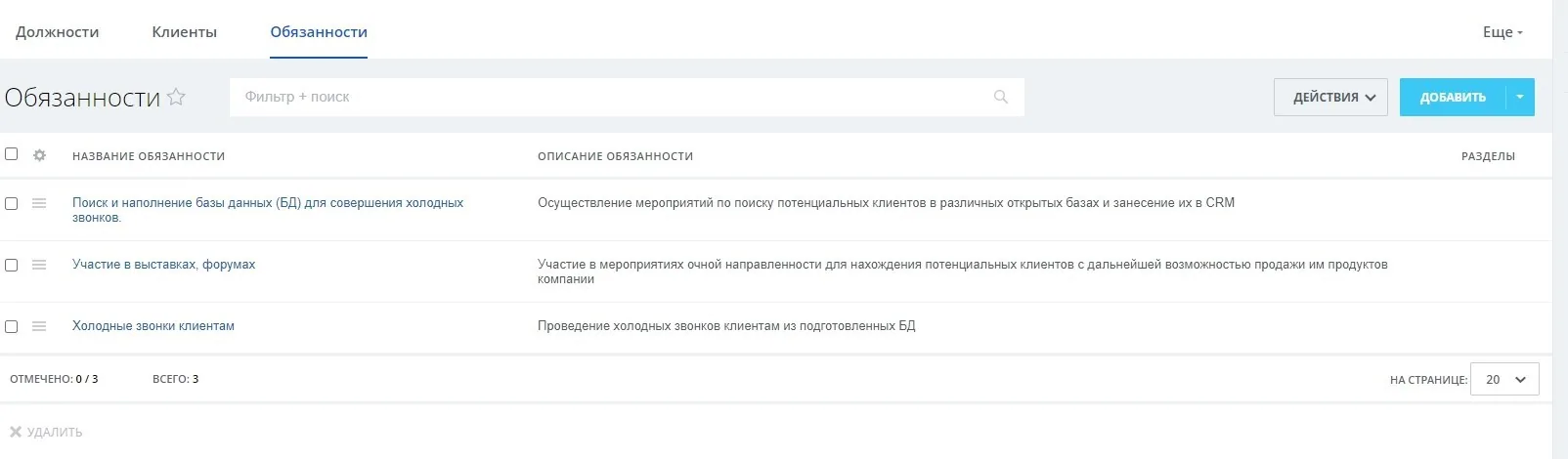
Task: Open link Участие в выставках, форумах
Action: [x=163, y=265]
